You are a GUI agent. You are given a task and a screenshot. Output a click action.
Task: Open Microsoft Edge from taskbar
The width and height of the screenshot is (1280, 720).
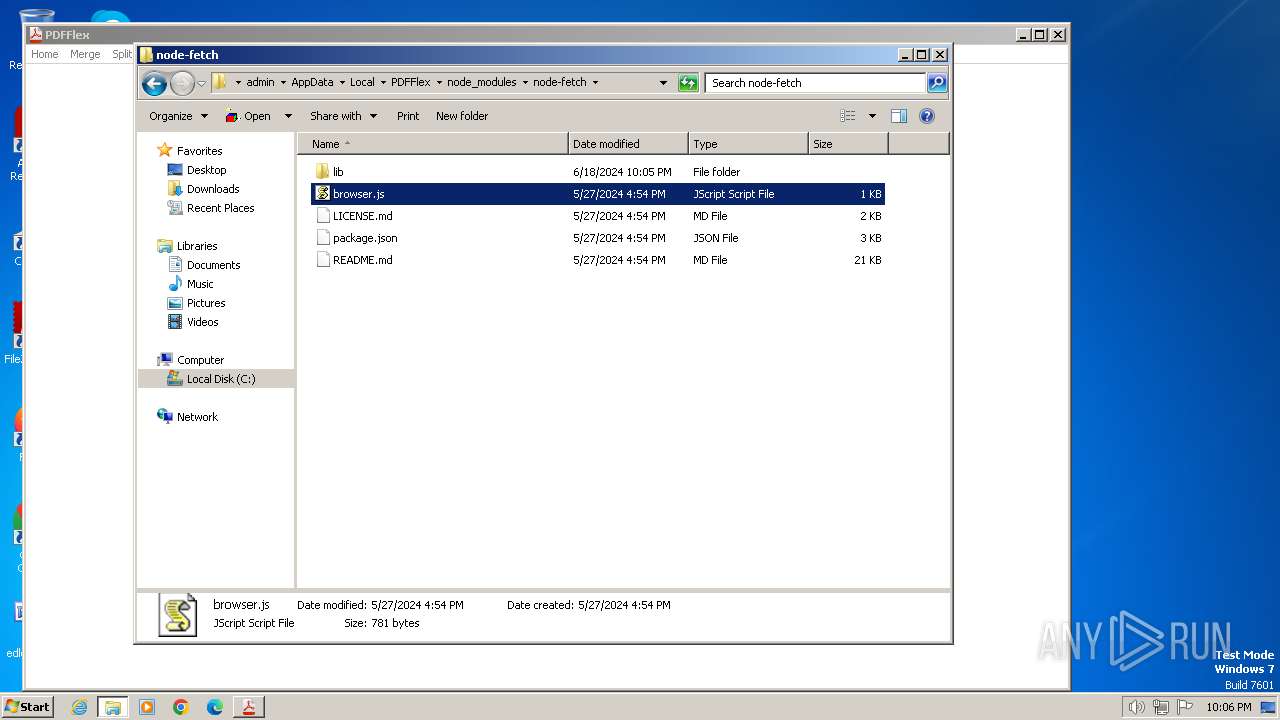point(215,707)
